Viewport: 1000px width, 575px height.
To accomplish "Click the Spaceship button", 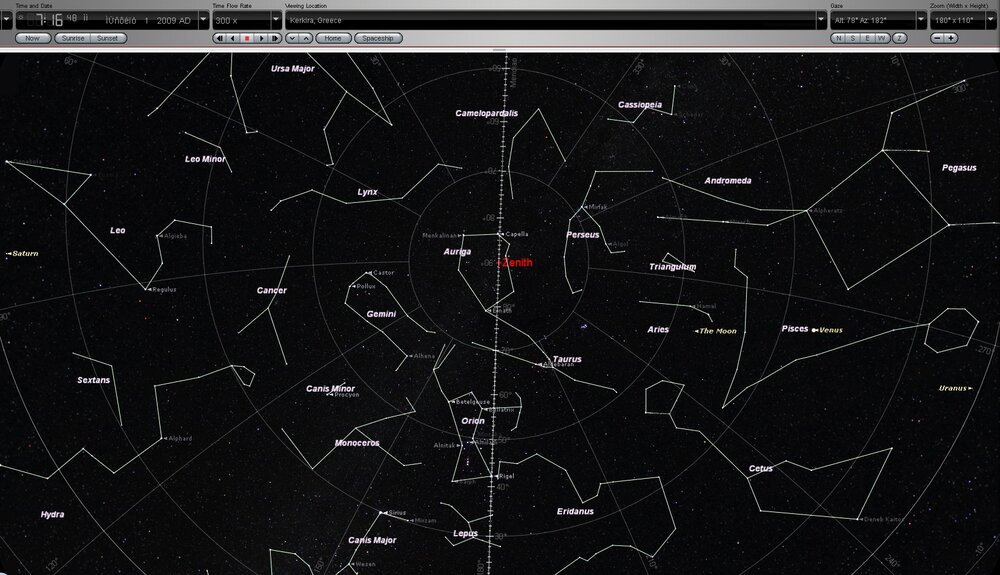I will [x=379, y=38].
